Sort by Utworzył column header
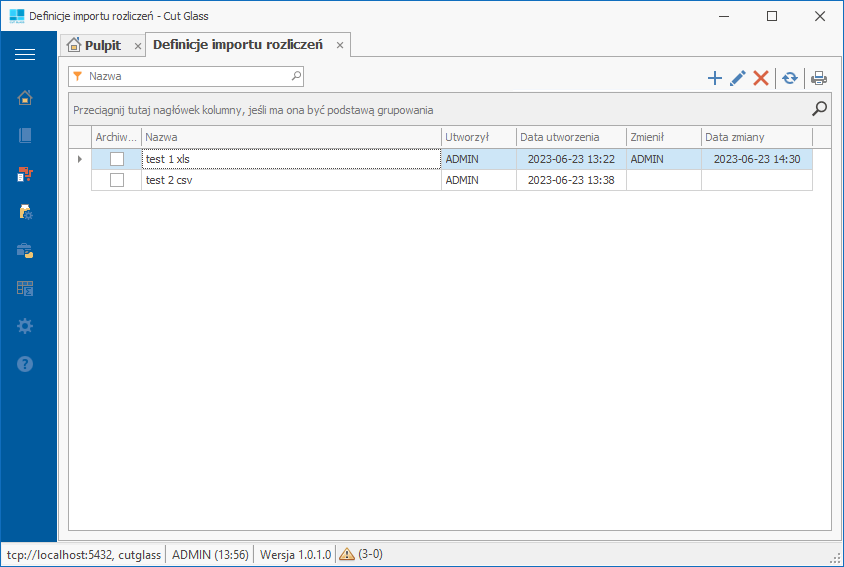The image size is (844, 567). tap(479, 137)
